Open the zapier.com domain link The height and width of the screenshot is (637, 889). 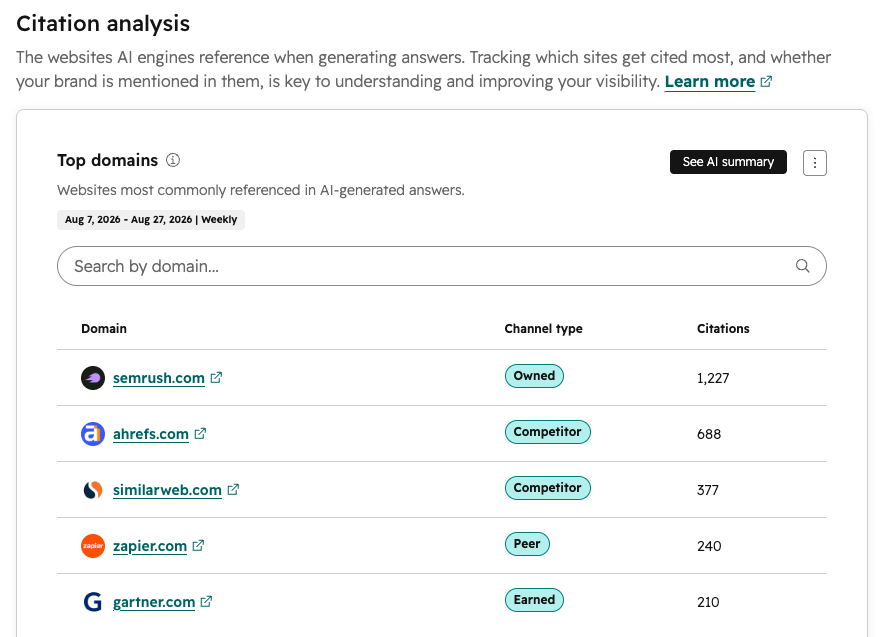click(x=150, y=546)
